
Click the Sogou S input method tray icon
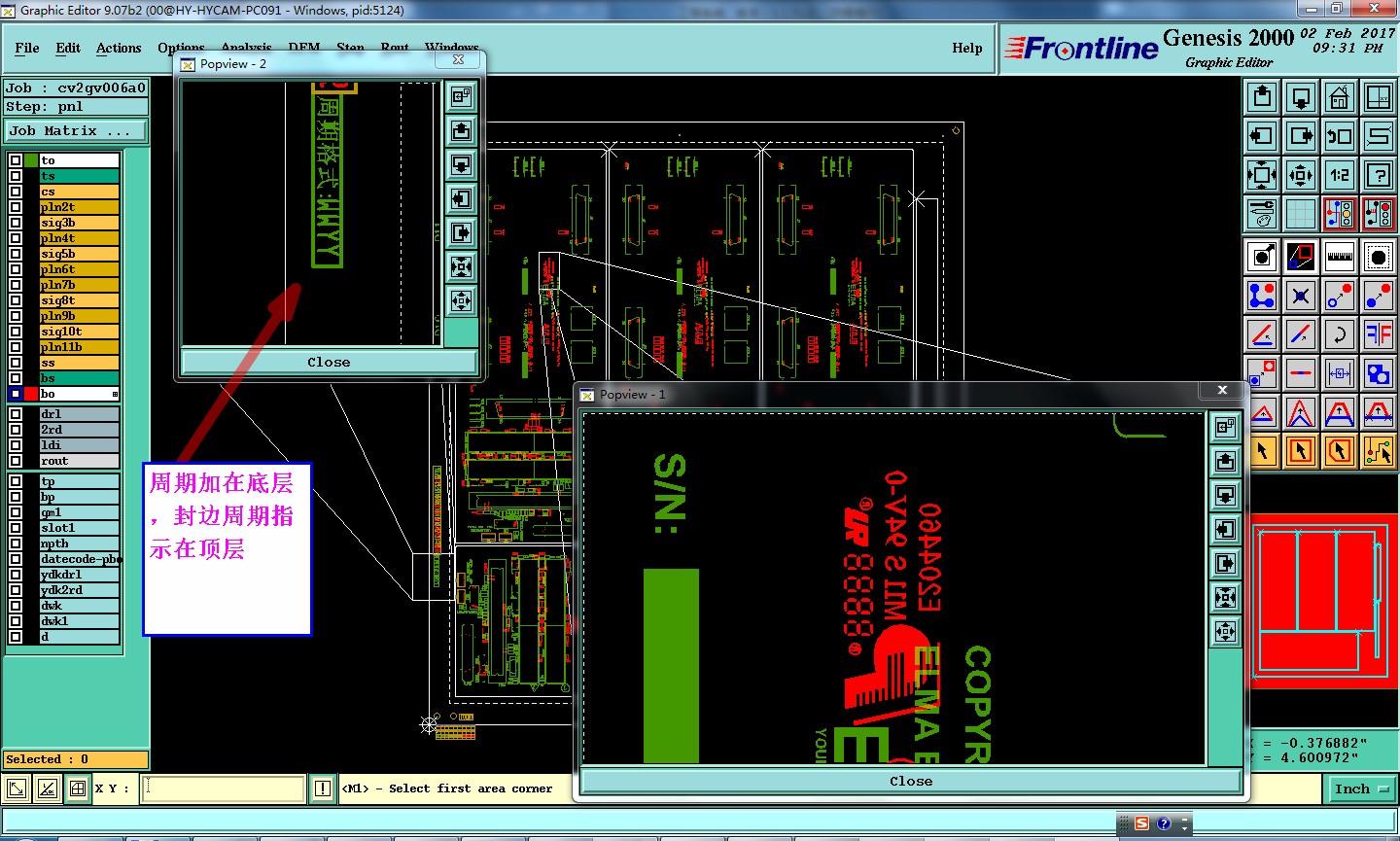pos(1141,823)
